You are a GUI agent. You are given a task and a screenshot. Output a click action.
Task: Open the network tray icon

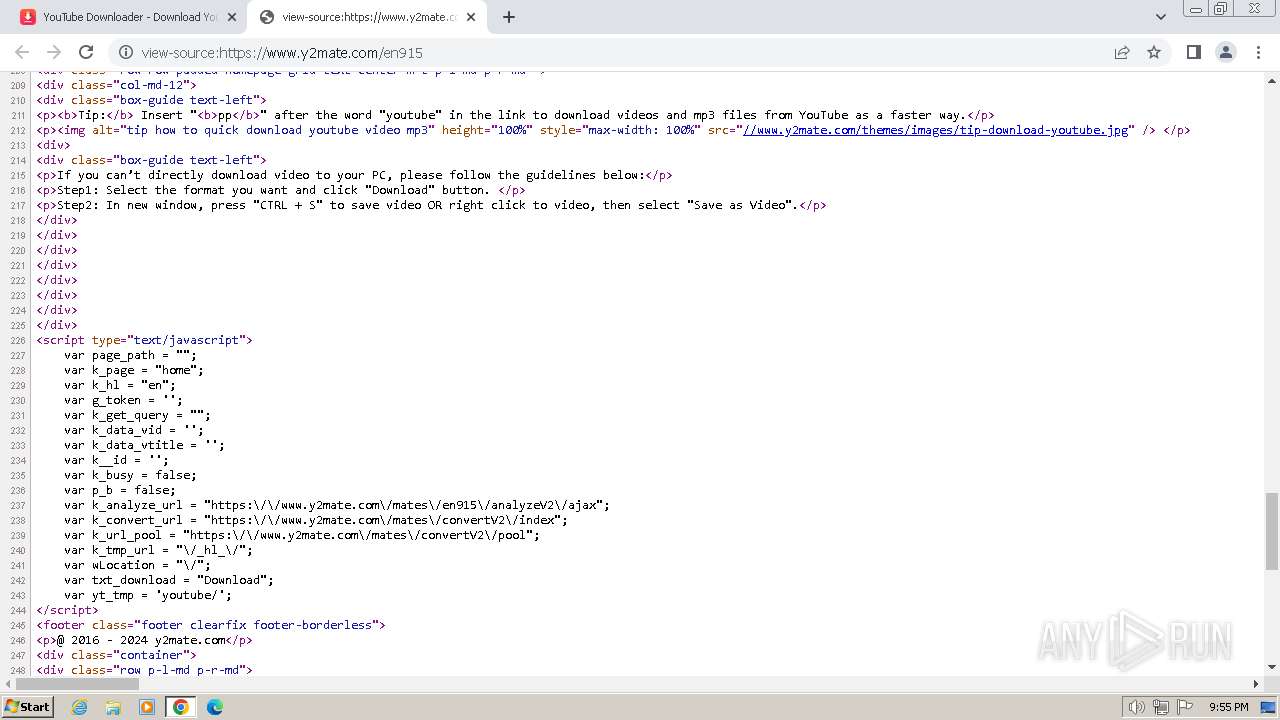coord(1161,707)
